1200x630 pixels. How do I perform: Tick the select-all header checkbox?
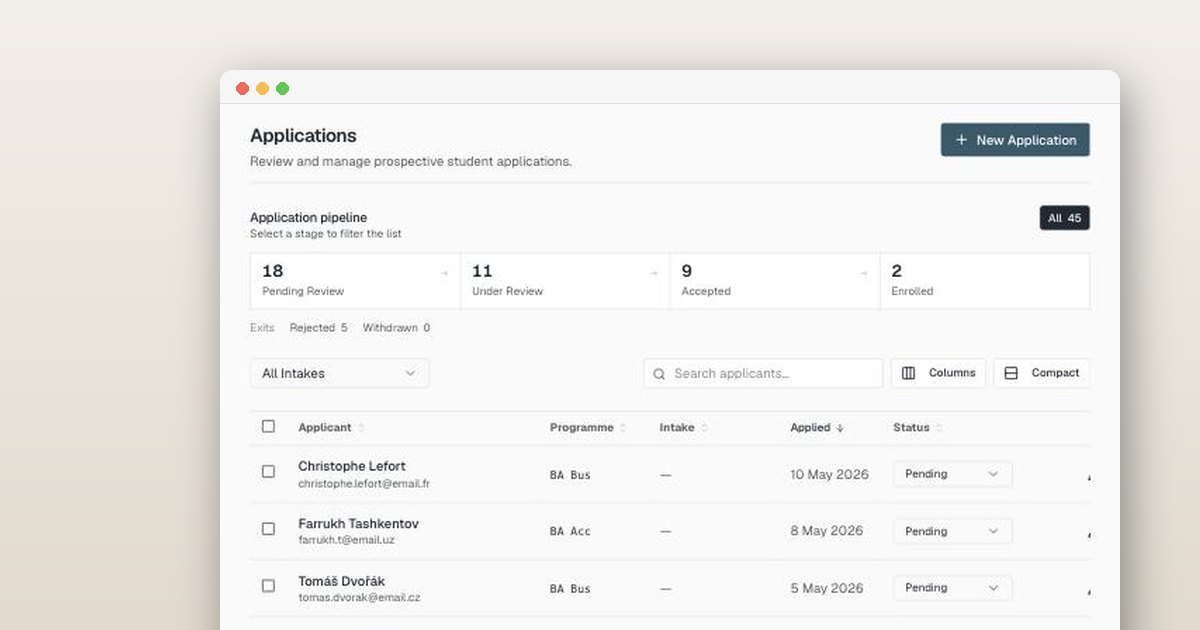pos(268,426)
